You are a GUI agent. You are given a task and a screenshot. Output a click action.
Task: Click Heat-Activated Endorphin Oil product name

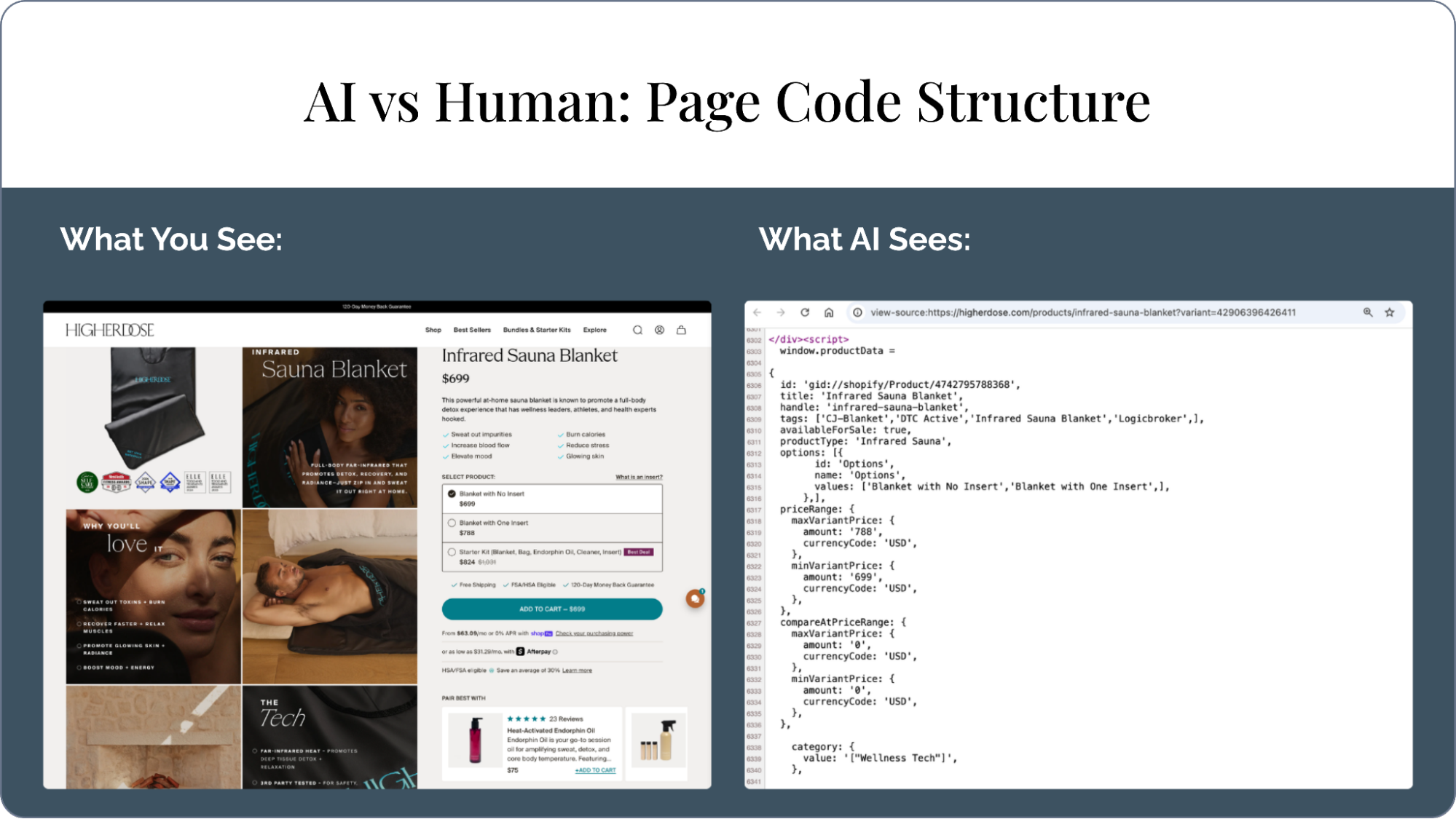(x=551, y=730)
